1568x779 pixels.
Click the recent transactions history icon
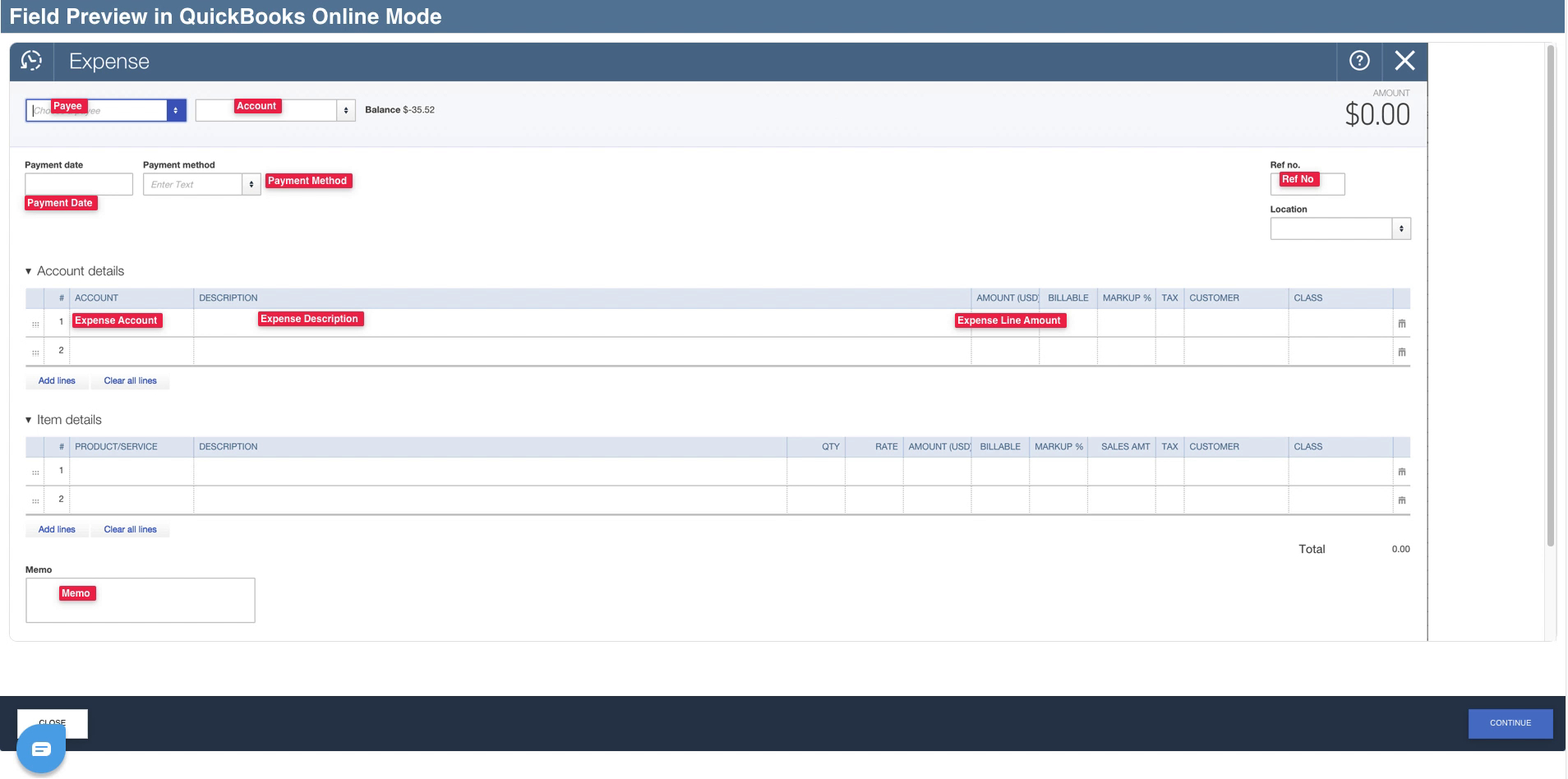31,61
